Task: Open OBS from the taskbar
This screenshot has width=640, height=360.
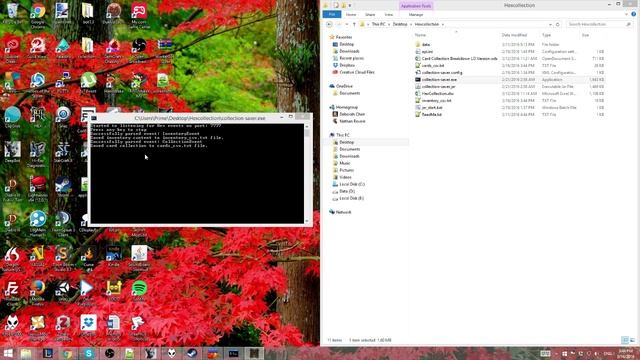Action: (x=109, y=353)
